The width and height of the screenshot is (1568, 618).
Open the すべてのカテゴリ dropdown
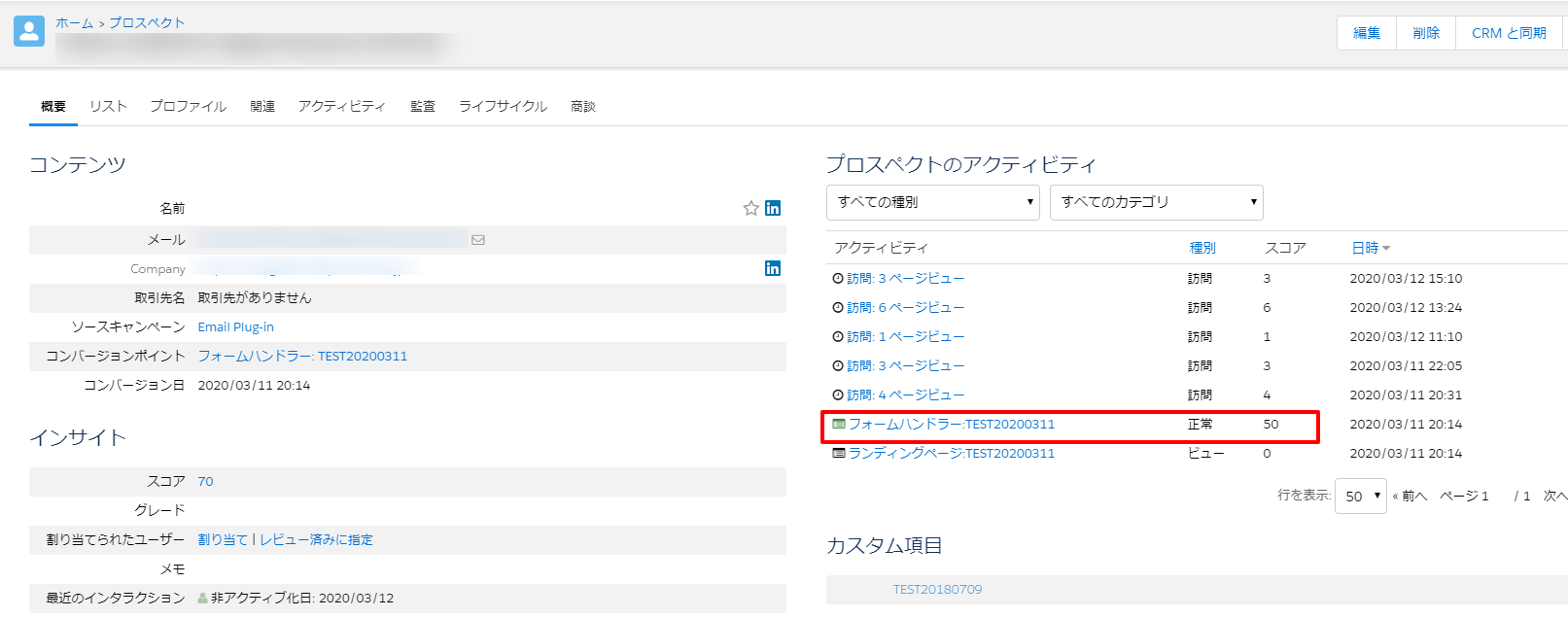pos(1156,202)
